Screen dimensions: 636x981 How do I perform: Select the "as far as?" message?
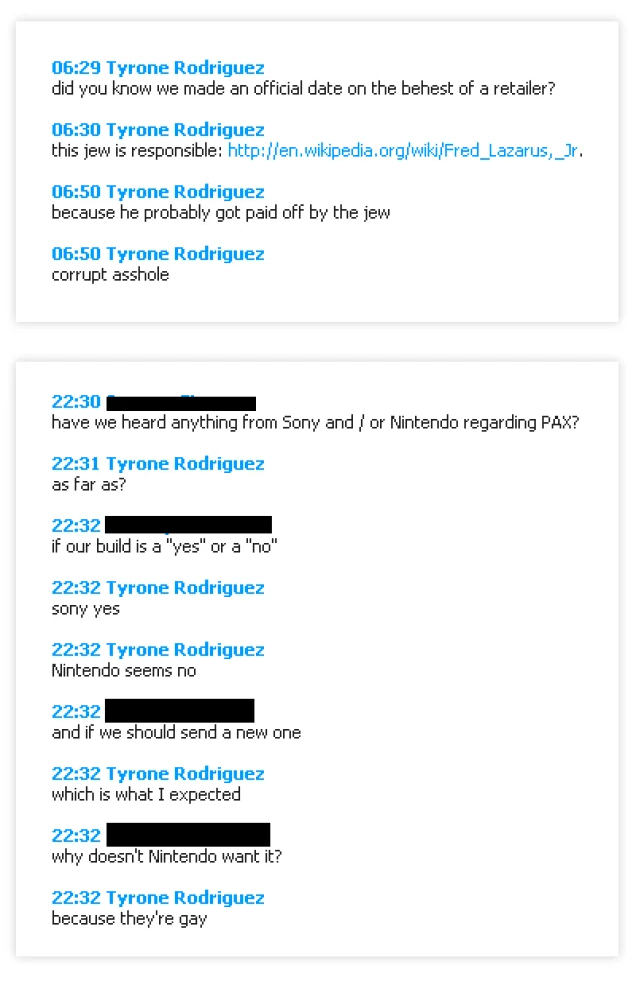(x=89, y=485)
